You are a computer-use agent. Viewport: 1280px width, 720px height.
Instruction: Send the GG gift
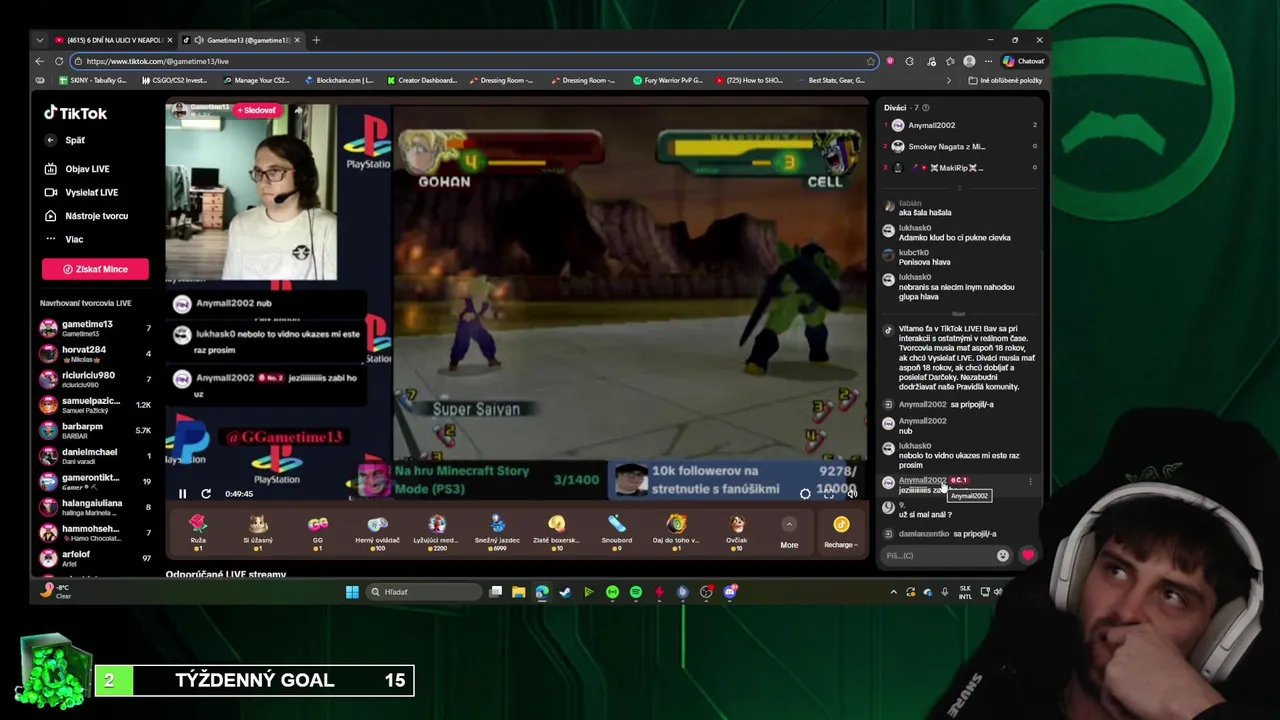coord(318,531)
